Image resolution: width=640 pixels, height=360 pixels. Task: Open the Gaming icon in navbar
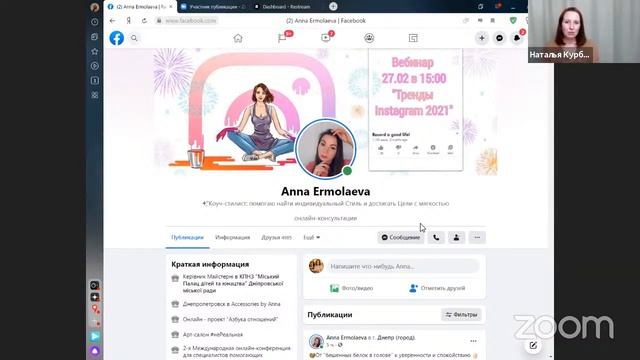413,38
